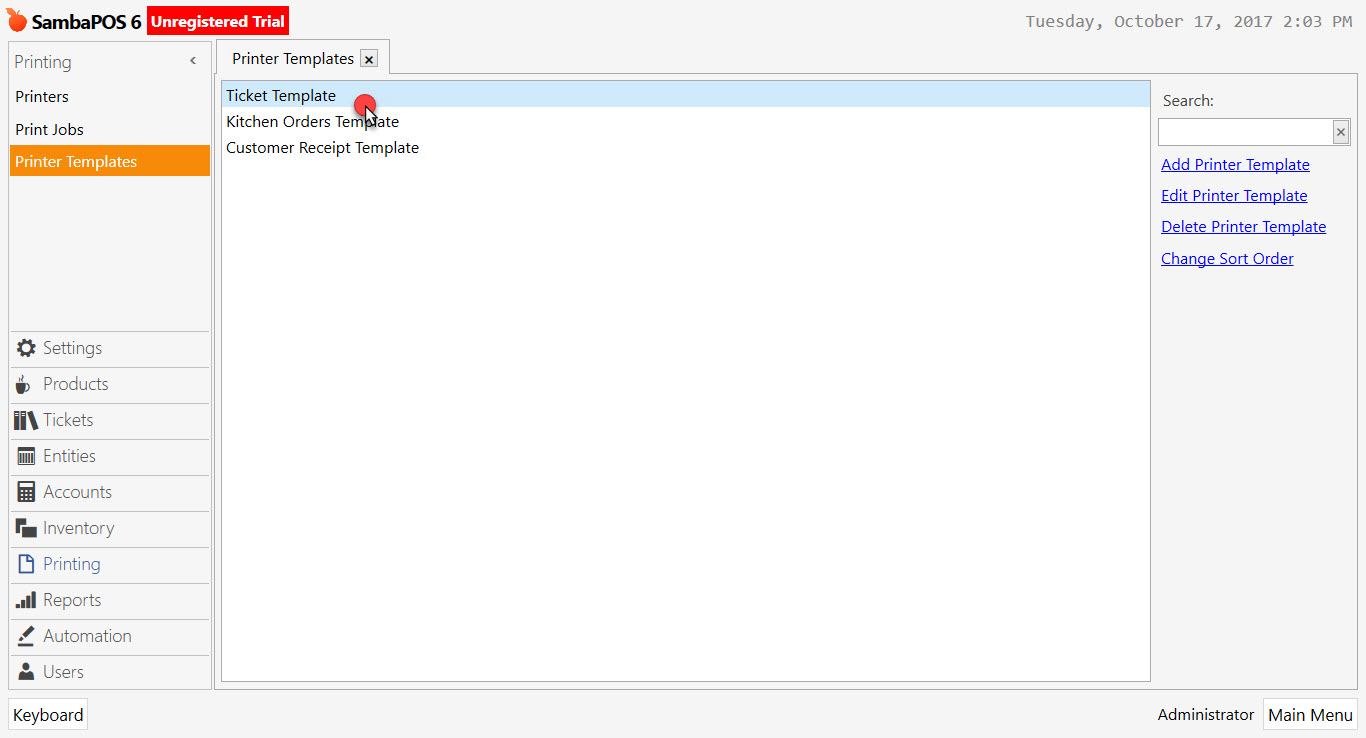The image size is (1366, 738).
Task: Click the Automation pen icon
Action: [24, 636]
